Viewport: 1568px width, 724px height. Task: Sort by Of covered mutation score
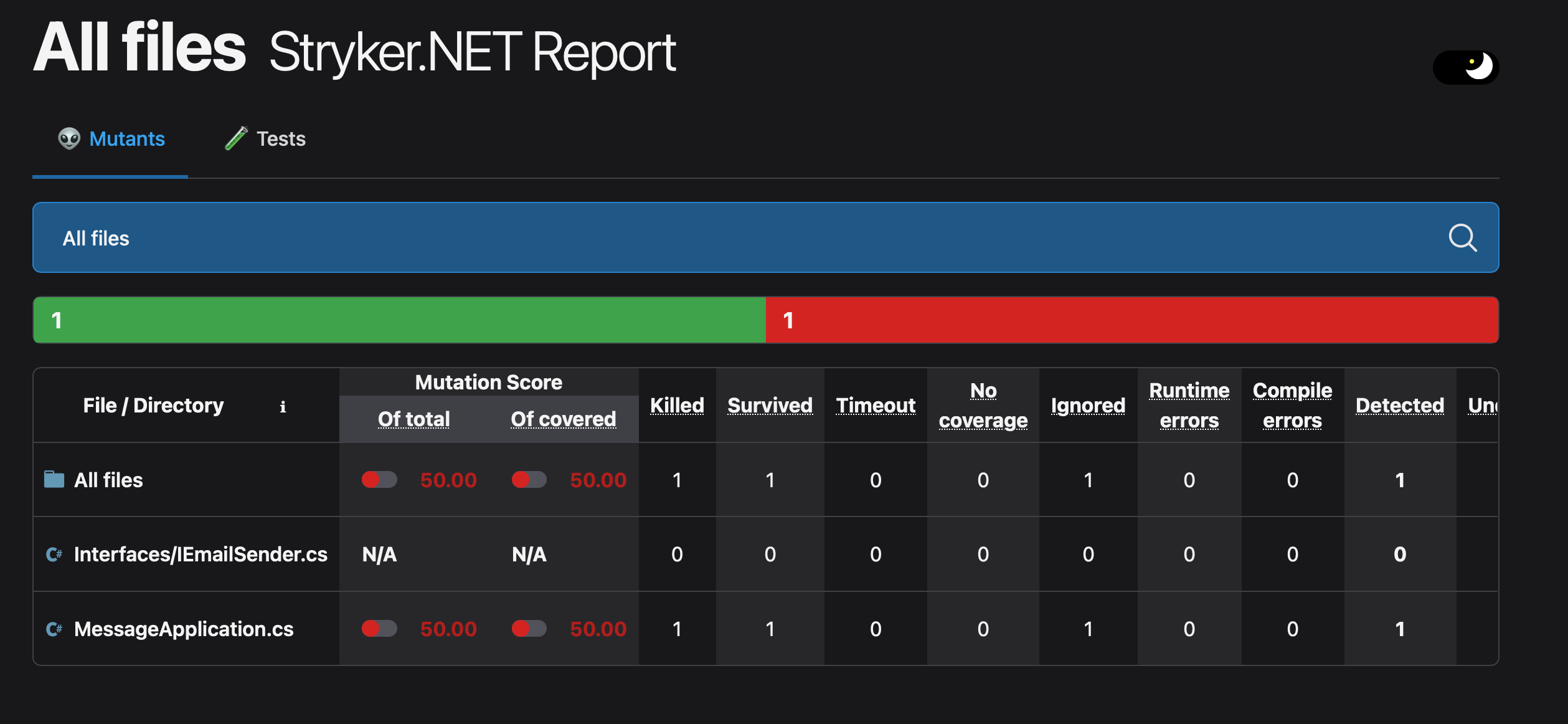(563, 419)
